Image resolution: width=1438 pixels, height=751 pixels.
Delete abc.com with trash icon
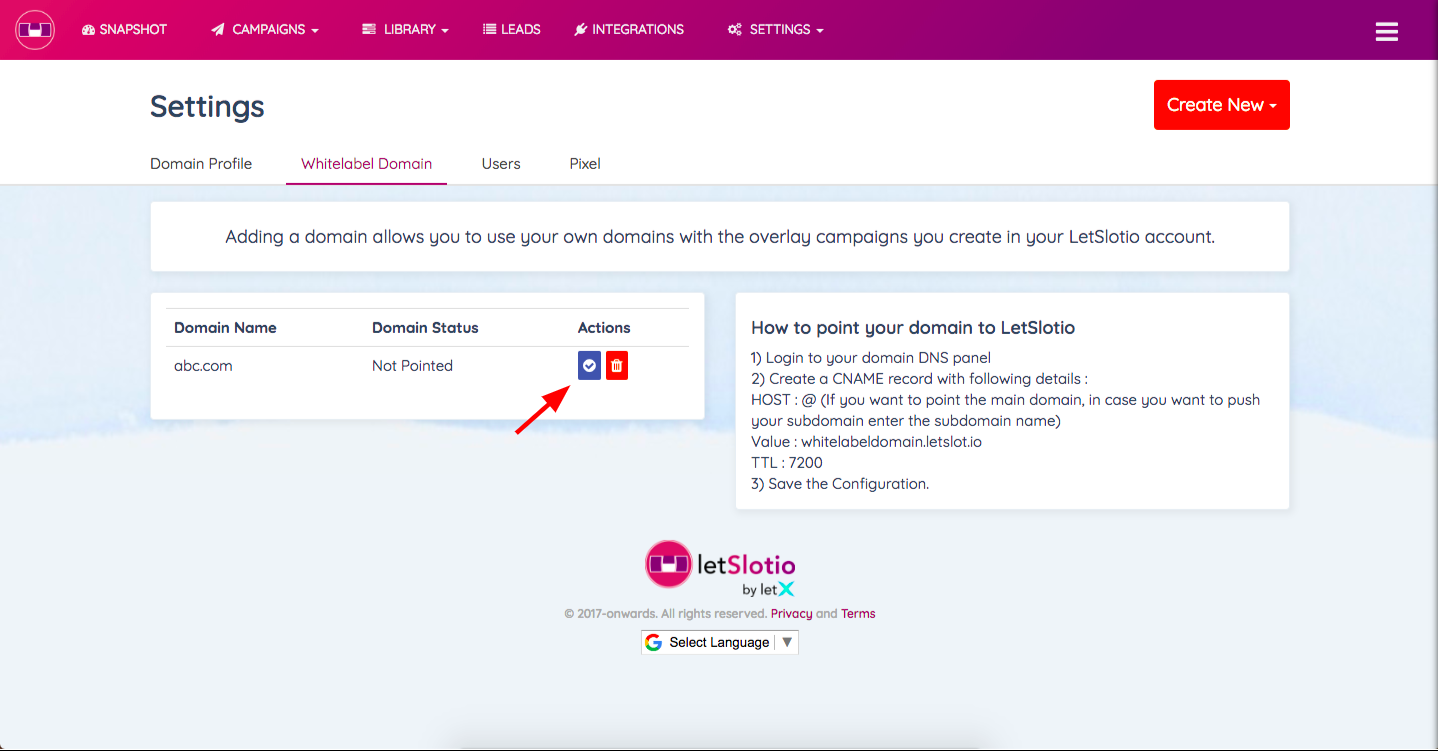617,366
